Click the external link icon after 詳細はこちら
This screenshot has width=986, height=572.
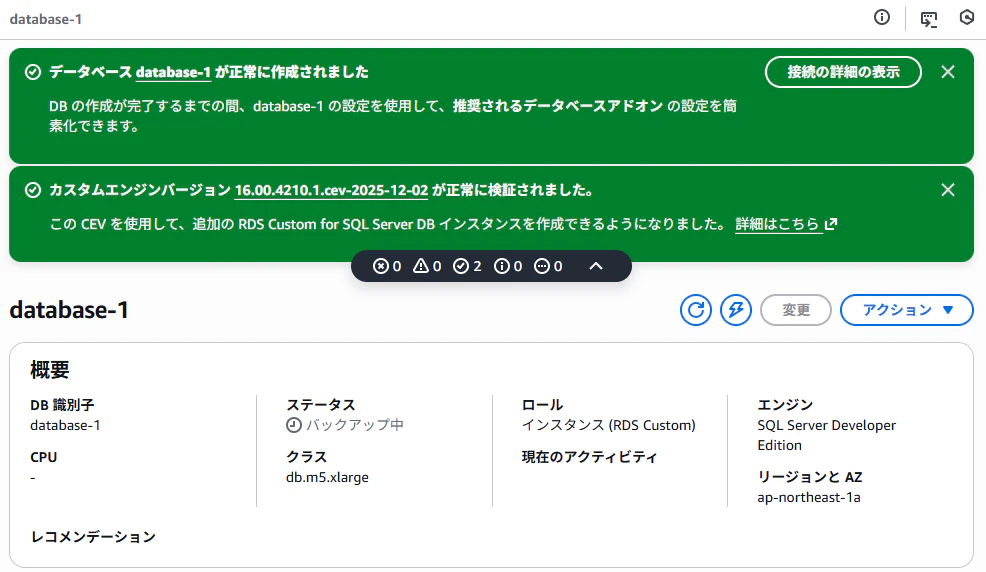(x=831, y=224)
